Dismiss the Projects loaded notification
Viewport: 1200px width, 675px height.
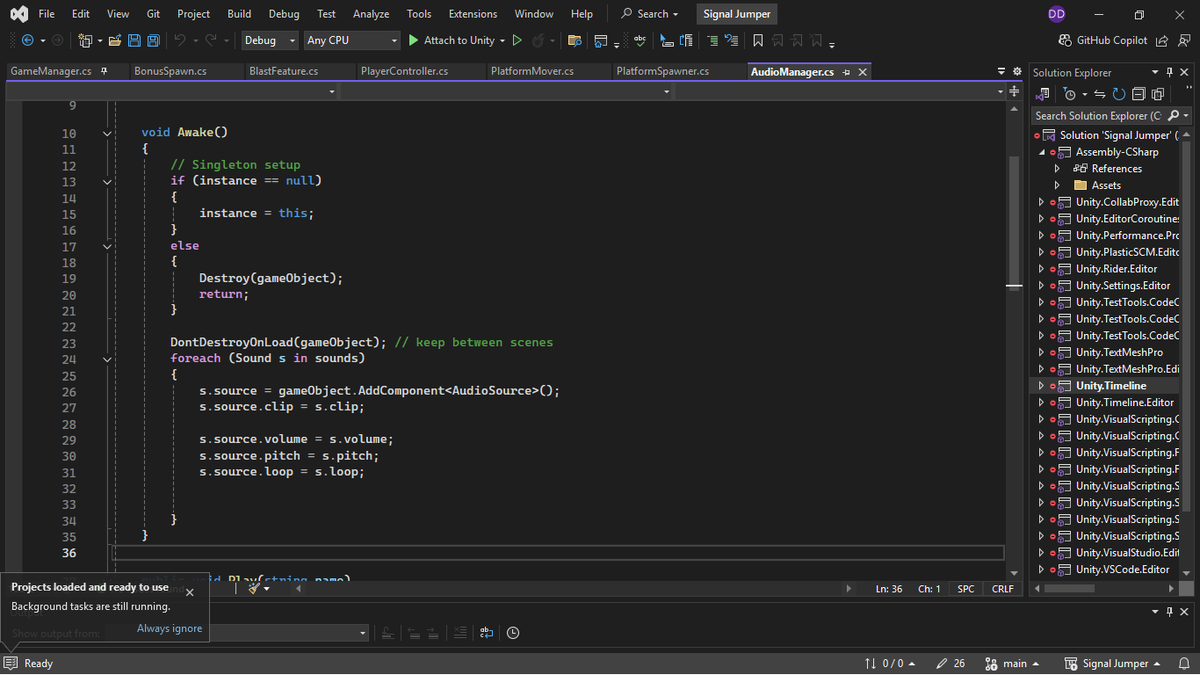190,591
